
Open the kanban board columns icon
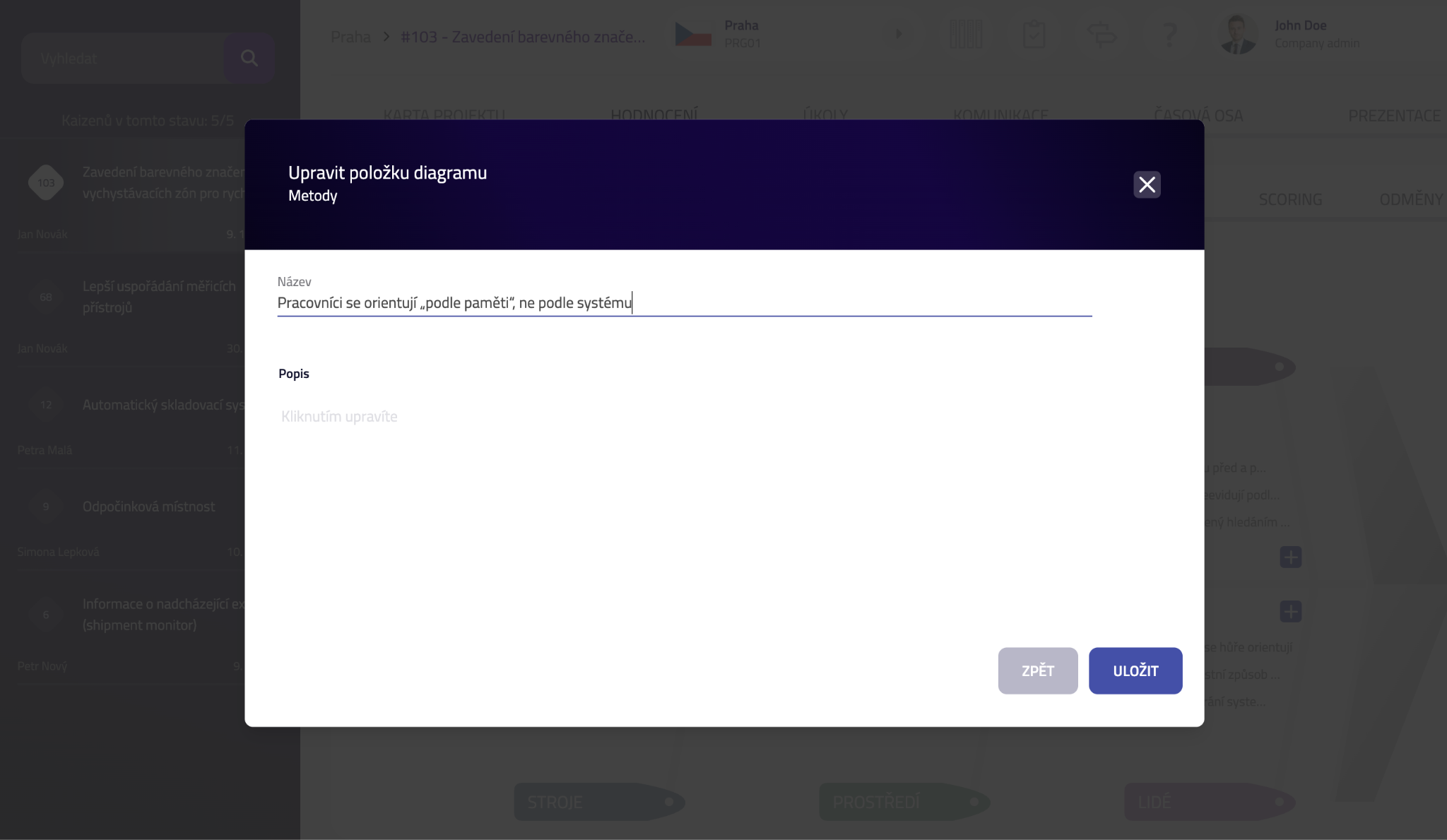click(x=966, y=34)
